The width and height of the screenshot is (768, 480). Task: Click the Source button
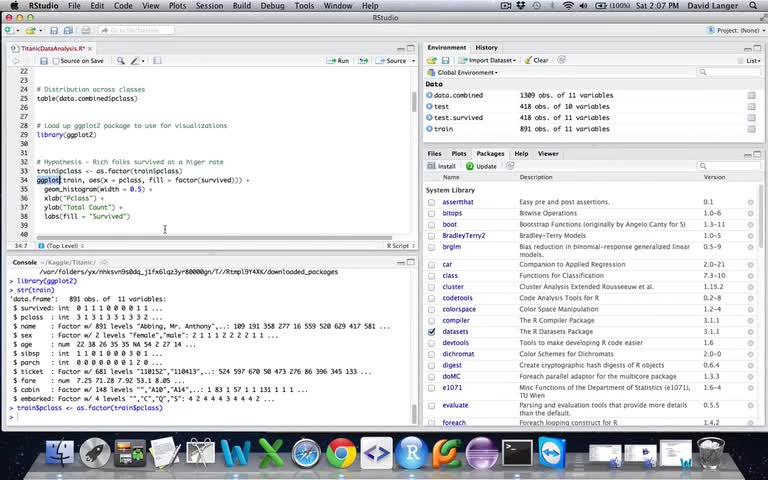click(391, 61)
